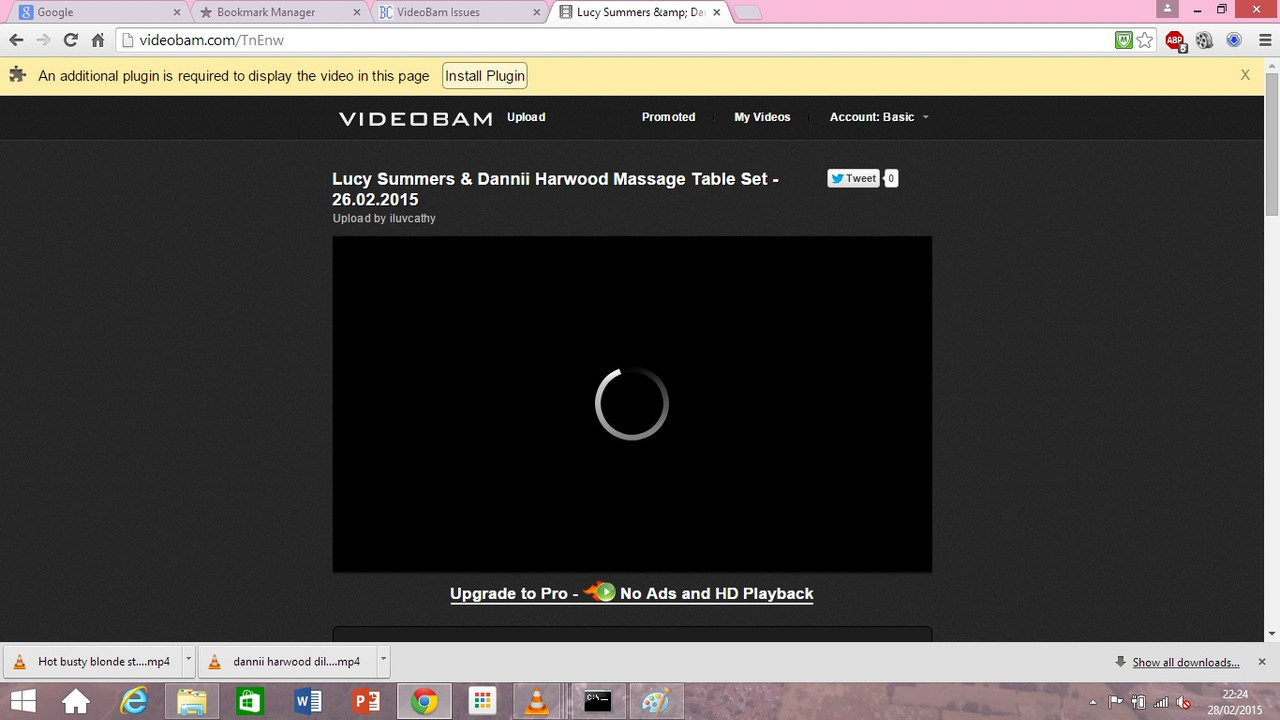The height and width of the screenshot is (720, 1280).
Task: Open the Adblock Plus extension icon
Action: point(1175,40)
